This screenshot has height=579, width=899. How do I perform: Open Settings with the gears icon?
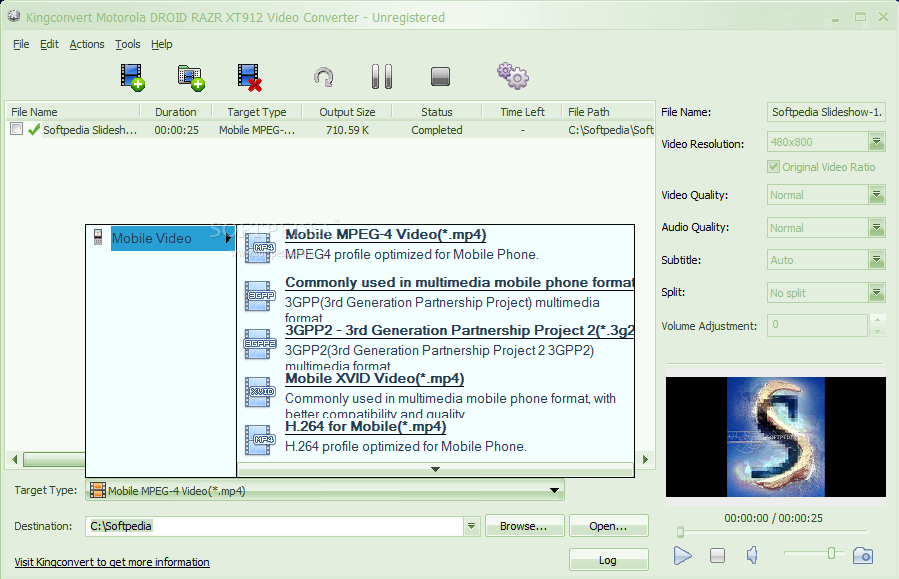(513, 76)
